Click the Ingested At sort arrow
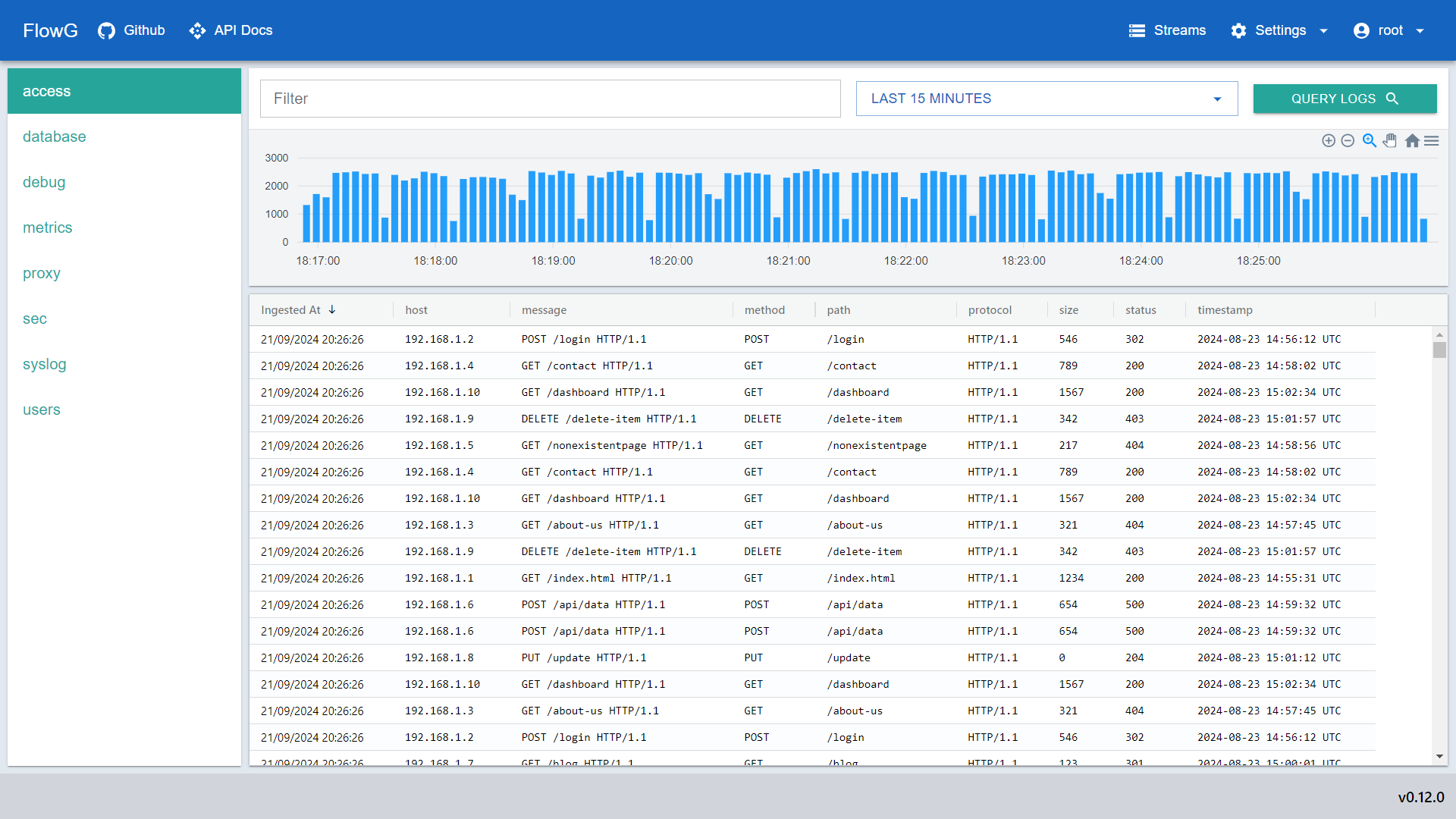Image resolution: width=1456 pixels, height=819 pixels. pyautogui.click(x=334, y=309)
